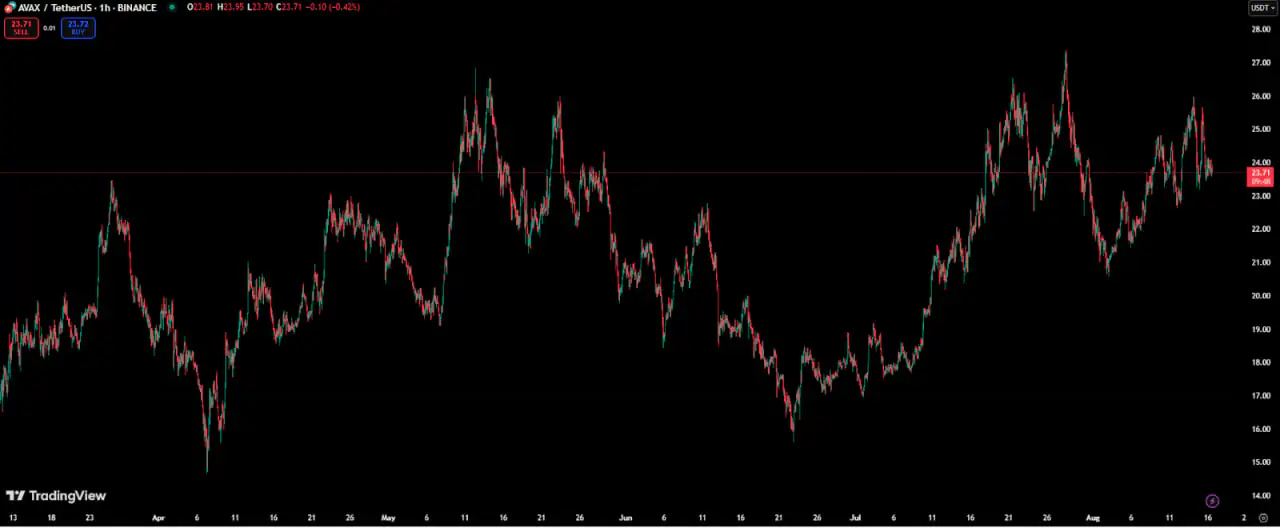Click the 20.00 price axis label
The image size is (1280, 528).
1260,296
